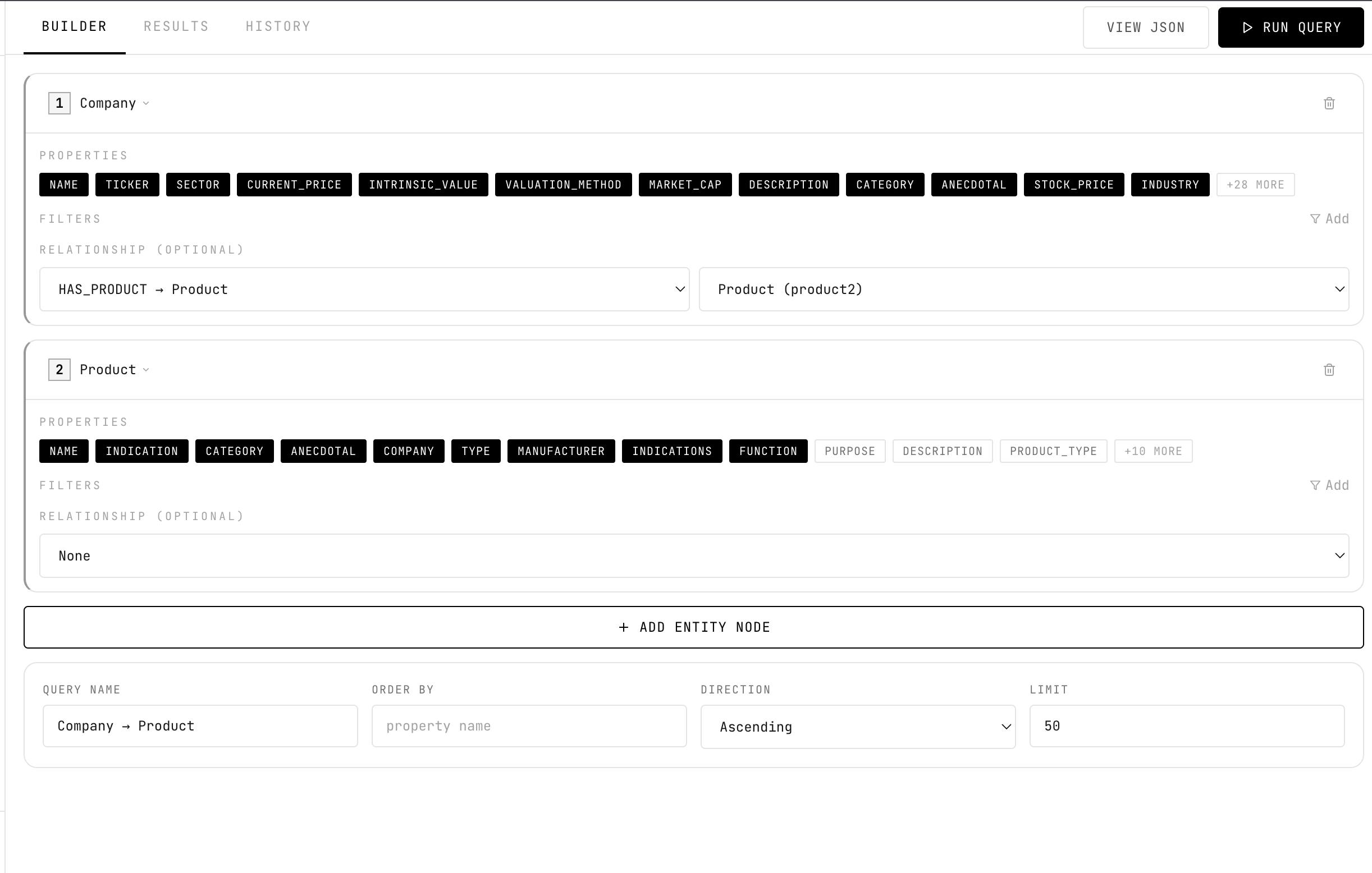
Task: Open the None relationship dropdown for Product
Action: click(x=694, y=556)
